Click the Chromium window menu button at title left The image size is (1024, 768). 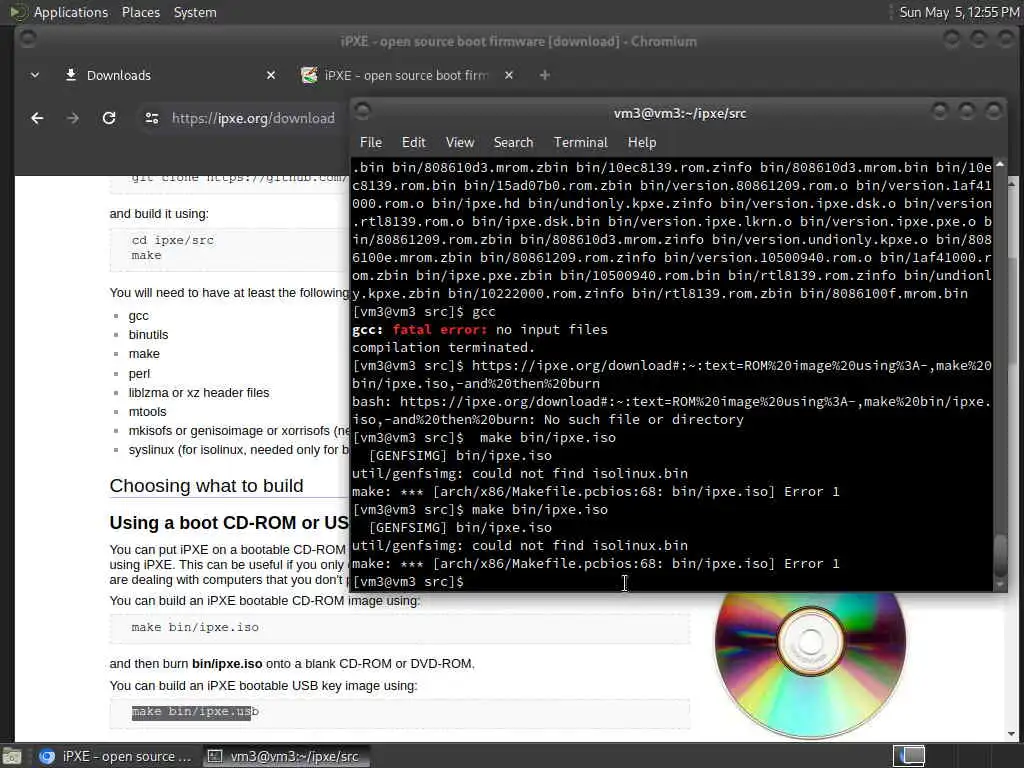click(27, 39)
